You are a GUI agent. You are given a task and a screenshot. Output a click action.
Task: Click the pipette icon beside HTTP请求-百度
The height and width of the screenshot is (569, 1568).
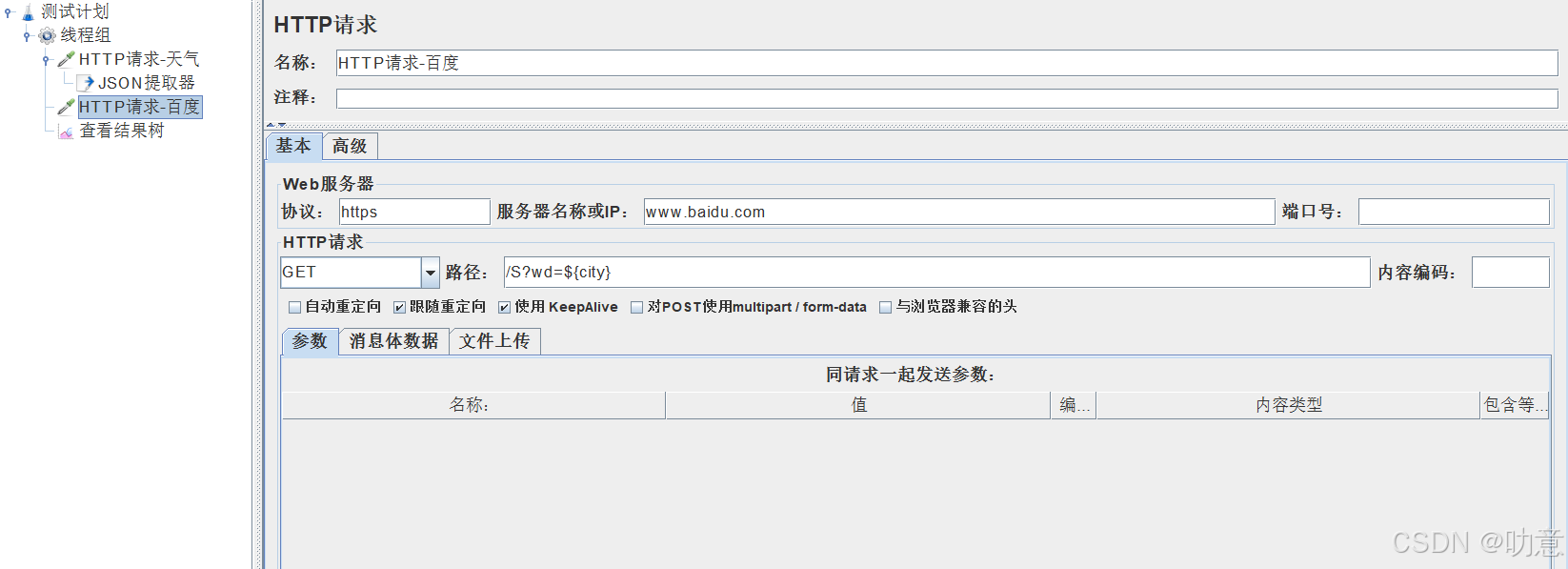pyautogui.click(x=66, y=107)
